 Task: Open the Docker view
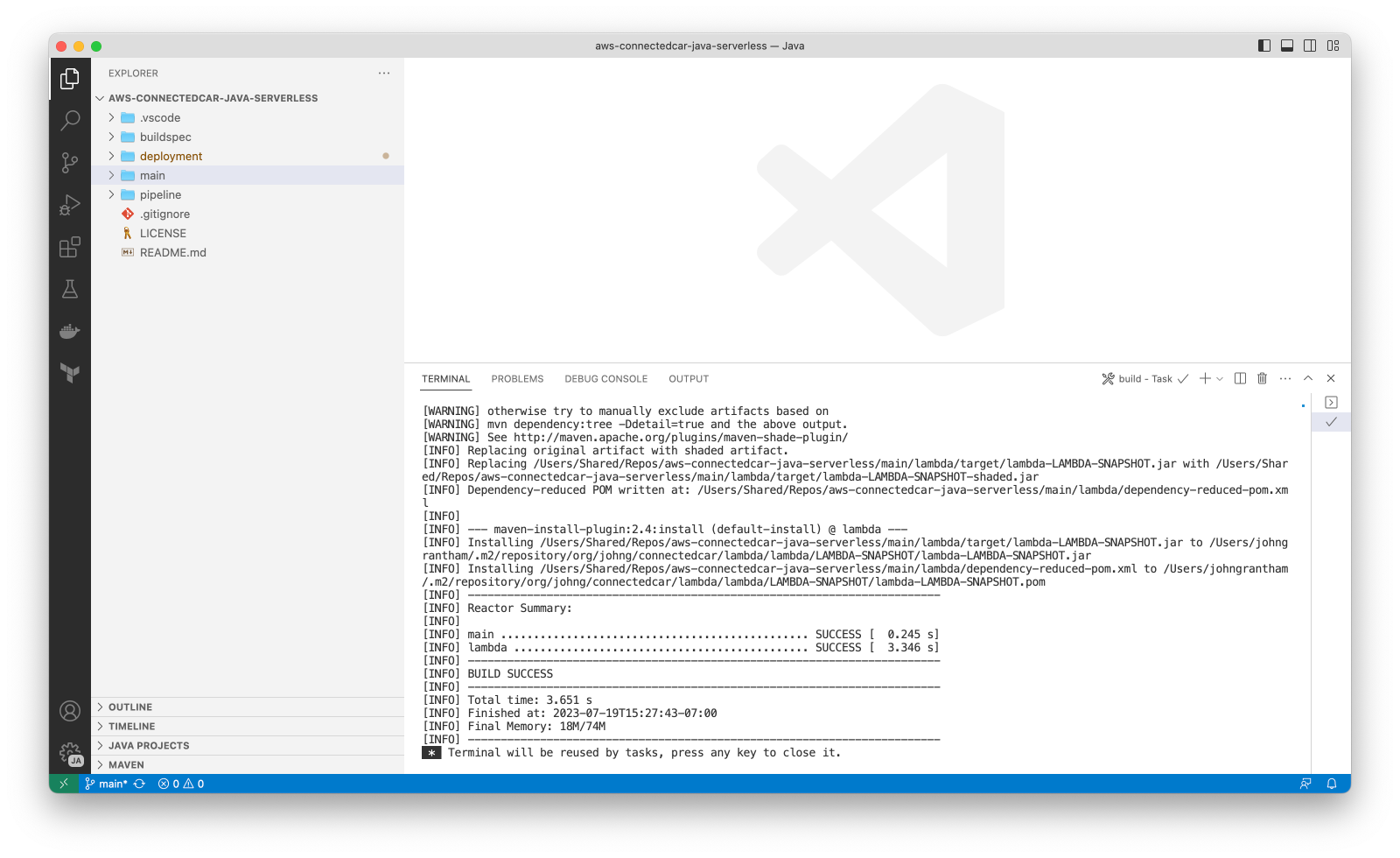[x=70, y=331]
